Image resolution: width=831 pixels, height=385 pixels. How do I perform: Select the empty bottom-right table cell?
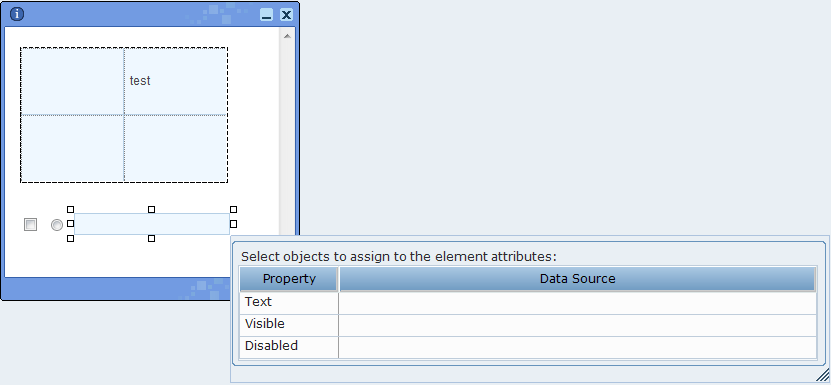coord(175,148)
